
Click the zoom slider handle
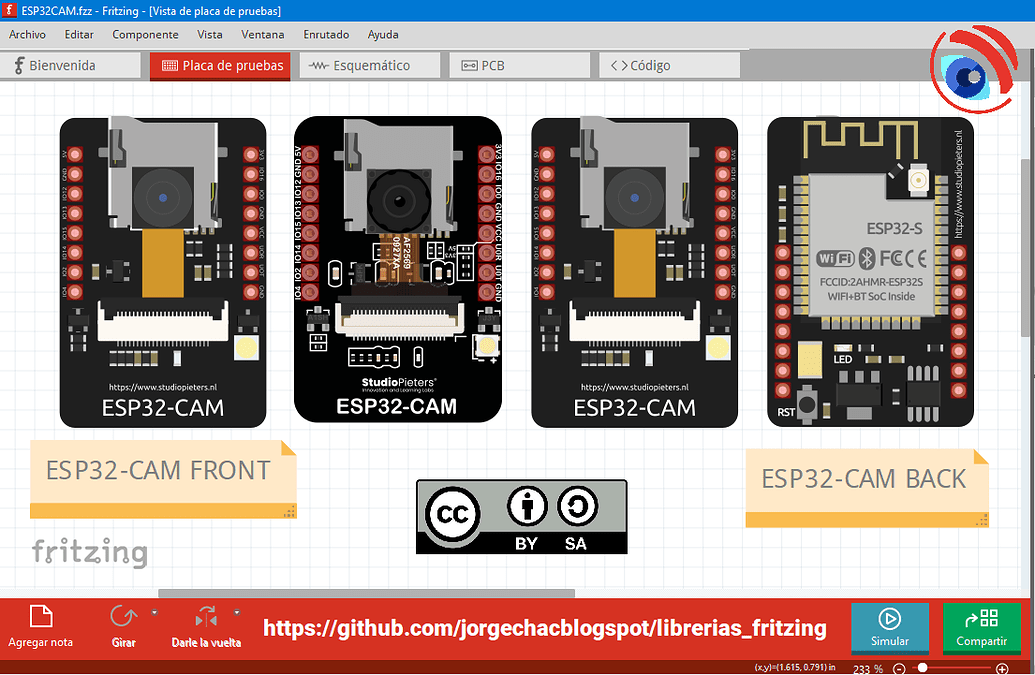(922, 668)
